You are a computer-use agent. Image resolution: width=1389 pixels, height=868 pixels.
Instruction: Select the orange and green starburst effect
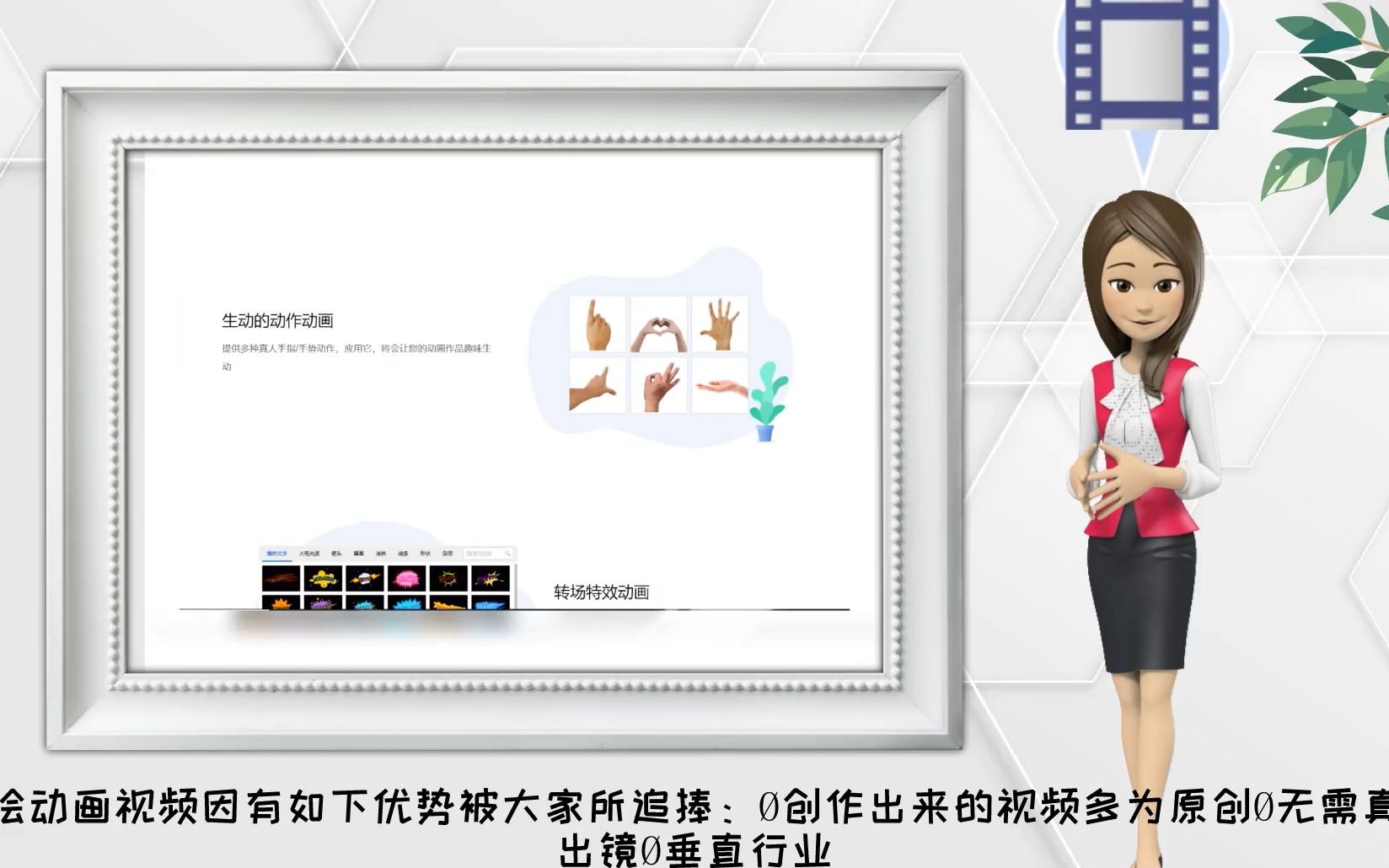[448, 578]
